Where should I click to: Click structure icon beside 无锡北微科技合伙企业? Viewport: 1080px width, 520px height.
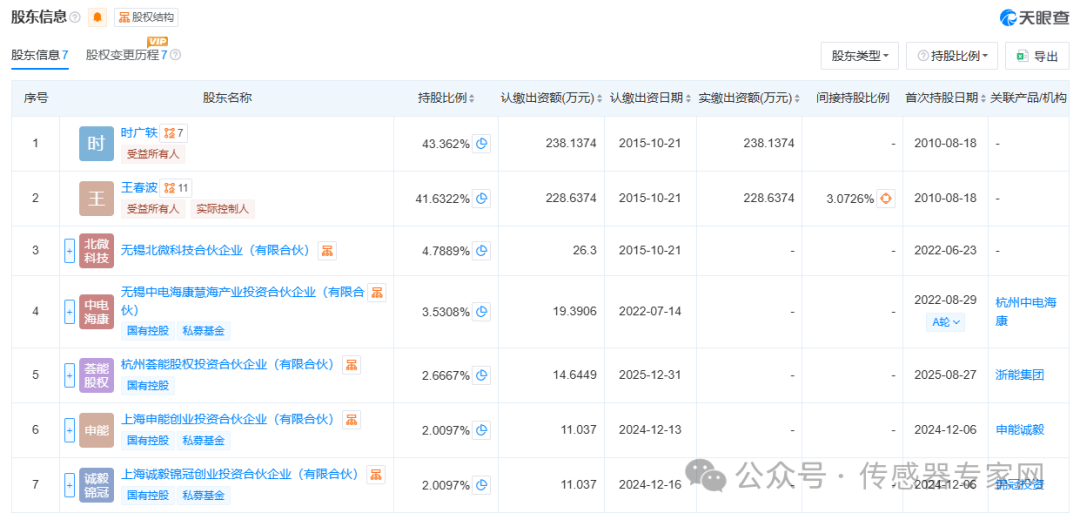coord(327,251)
